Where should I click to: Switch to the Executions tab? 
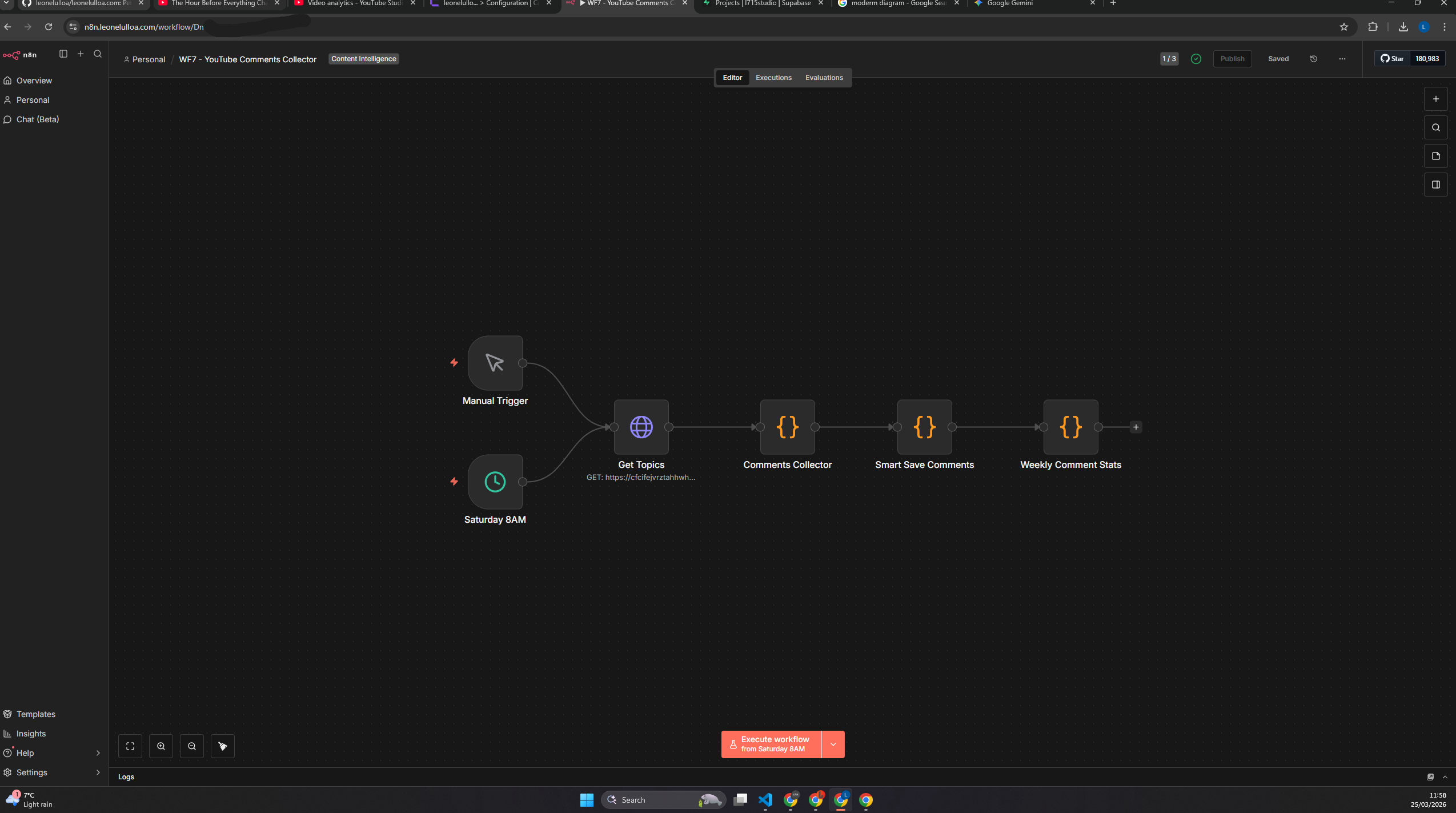[x=773, y=77]
